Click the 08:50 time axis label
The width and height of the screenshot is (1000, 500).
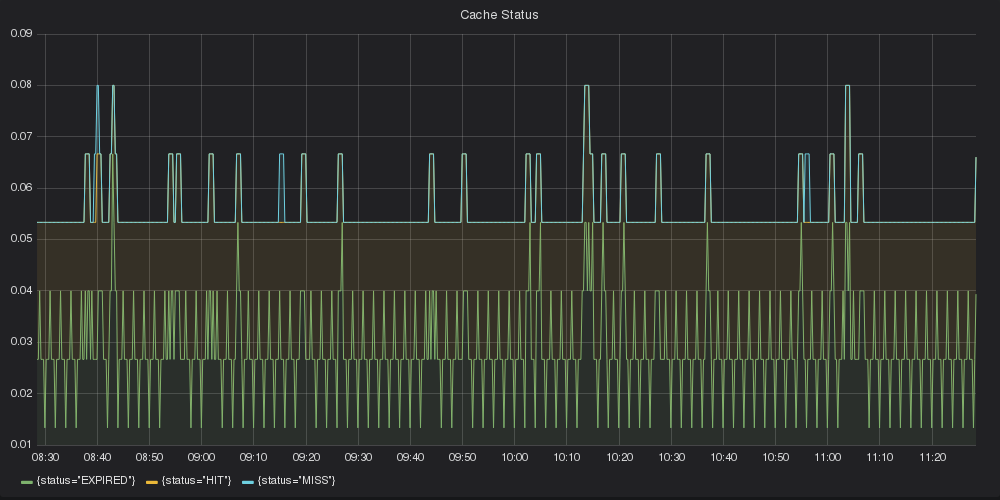point(149,457)
